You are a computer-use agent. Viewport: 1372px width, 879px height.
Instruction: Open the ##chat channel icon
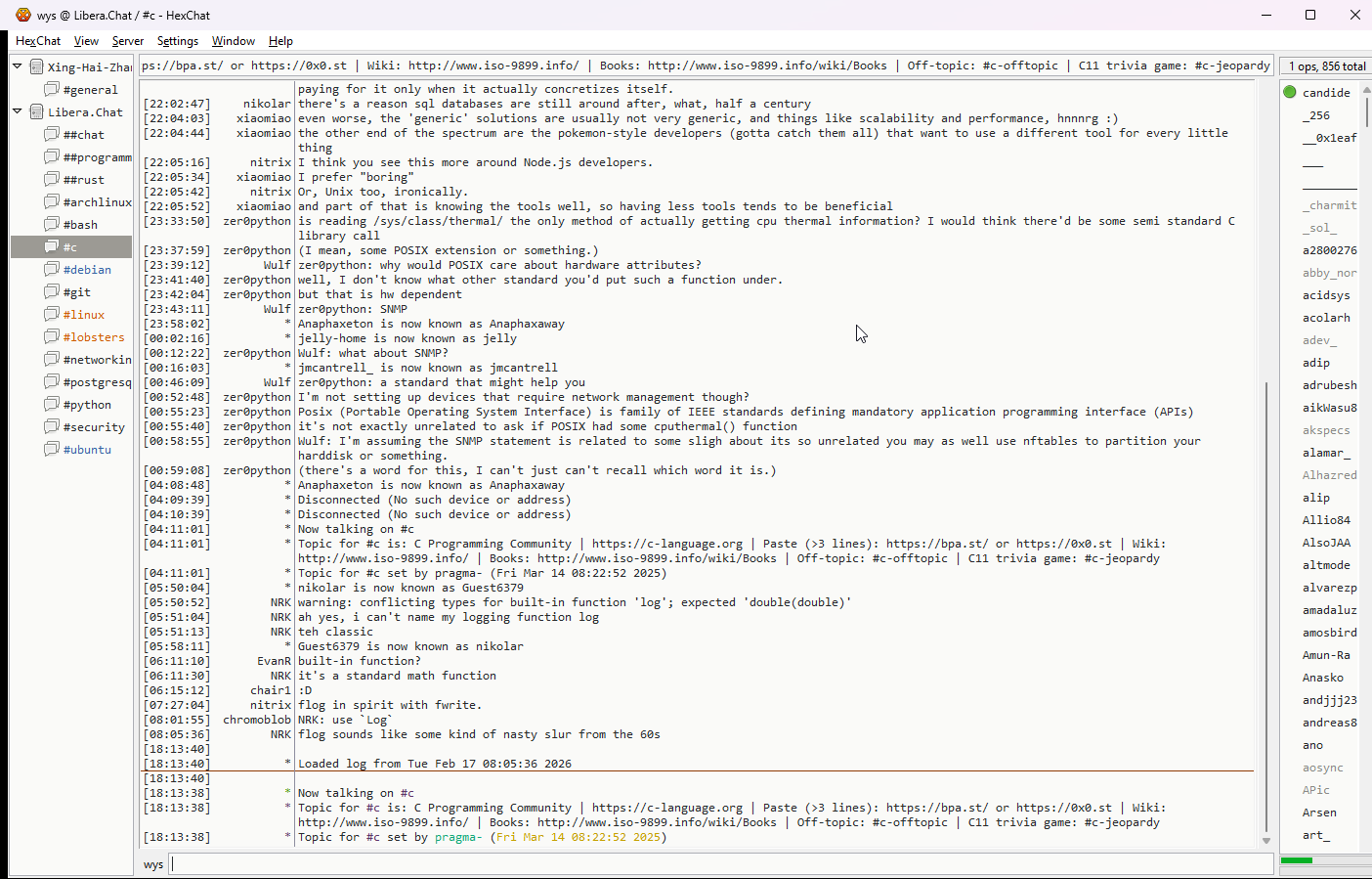(52, 134)
